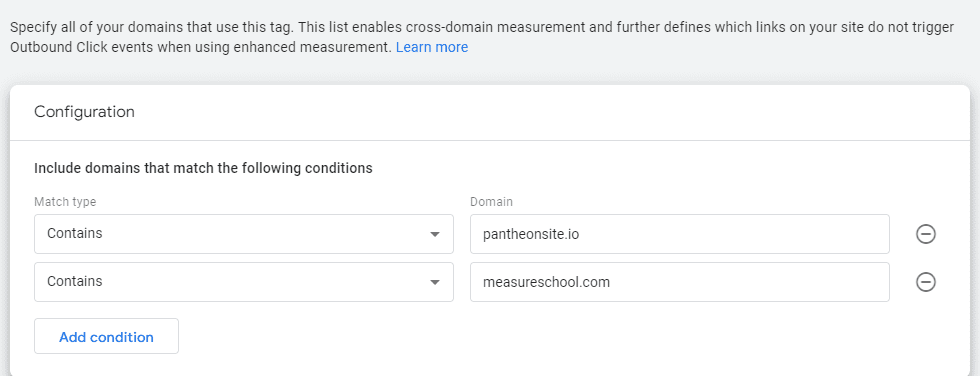
Task: Select the Contains text in the second row
Action: [74, 281]
